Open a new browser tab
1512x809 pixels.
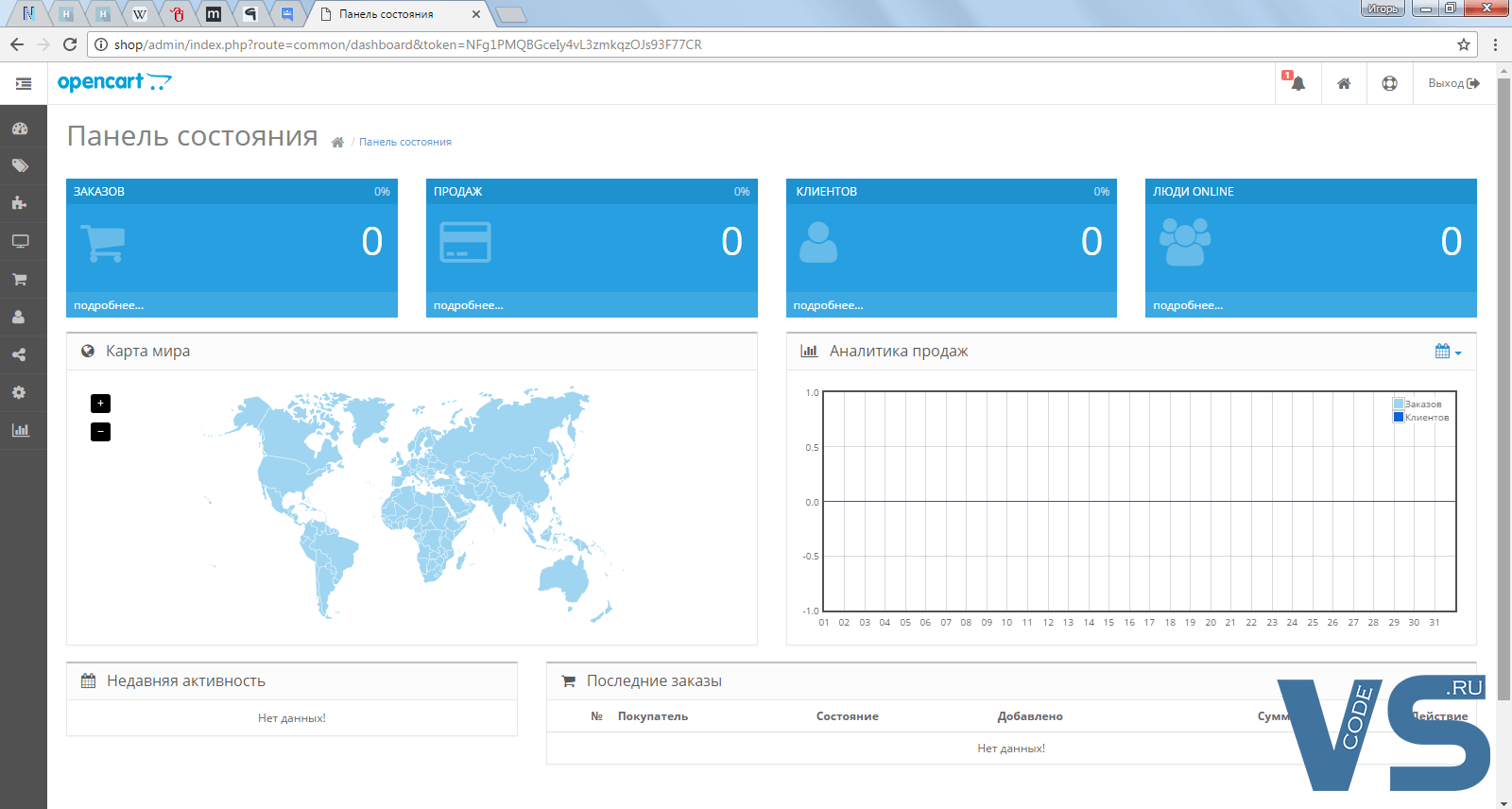[510, 14]
